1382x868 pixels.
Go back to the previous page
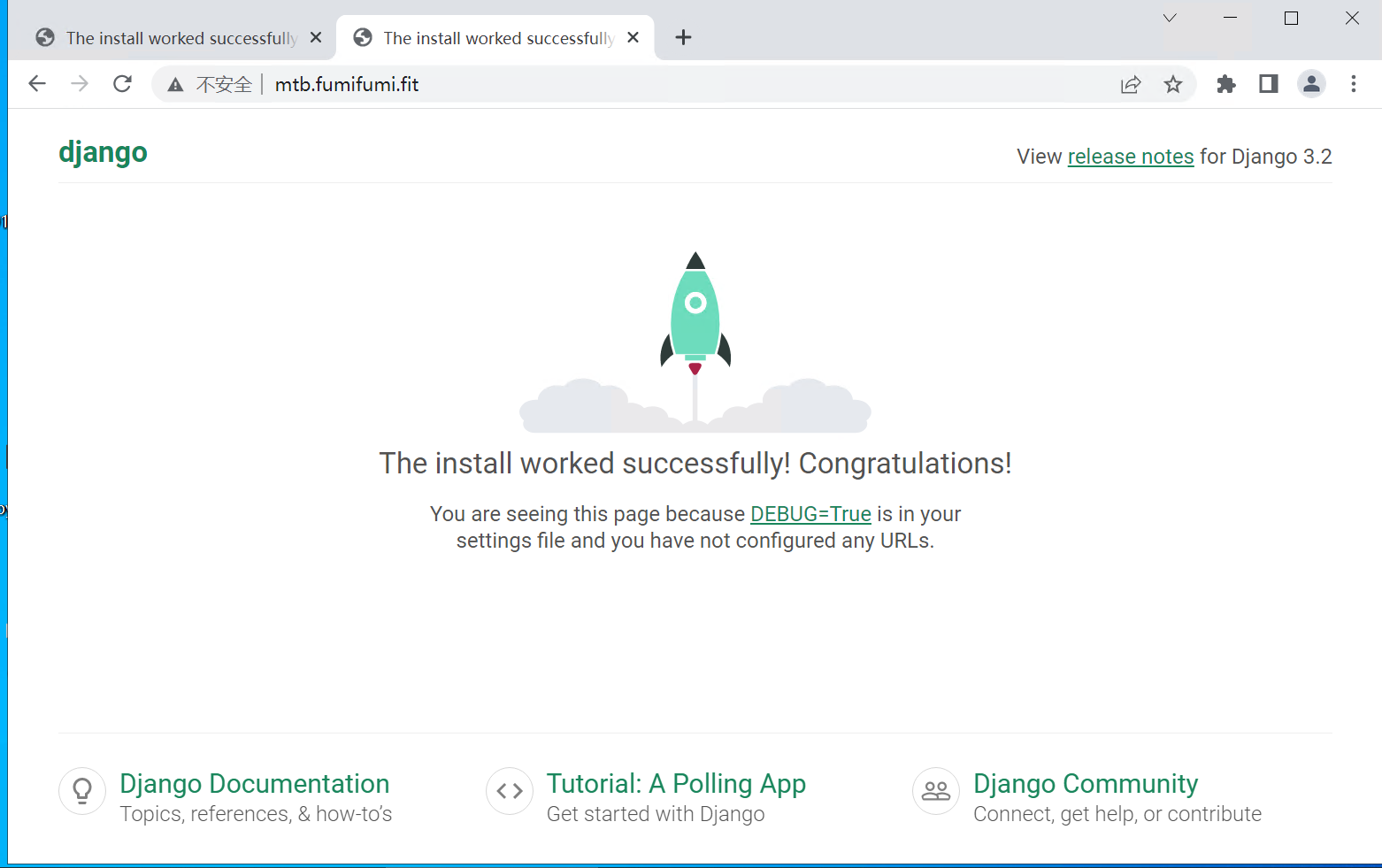37,84
